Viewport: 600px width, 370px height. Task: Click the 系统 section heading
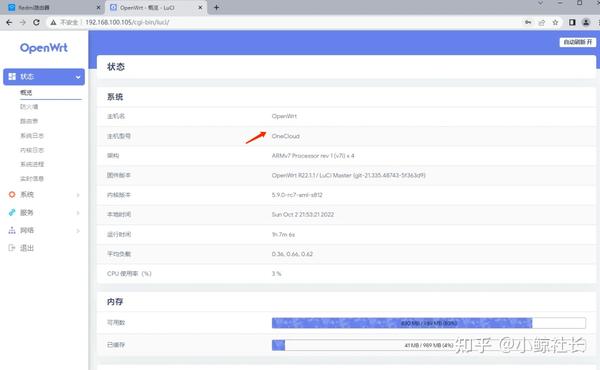pos(115,97)
